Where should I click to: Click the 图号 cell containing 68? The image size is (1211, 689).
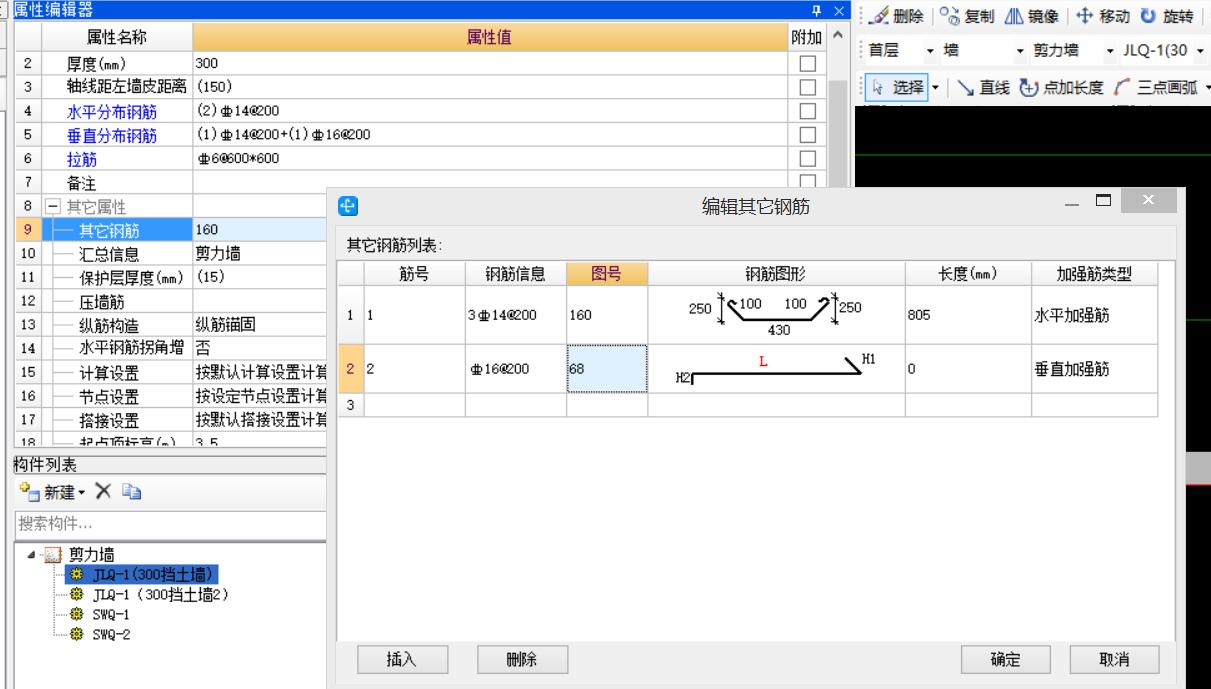pos(606,369)
